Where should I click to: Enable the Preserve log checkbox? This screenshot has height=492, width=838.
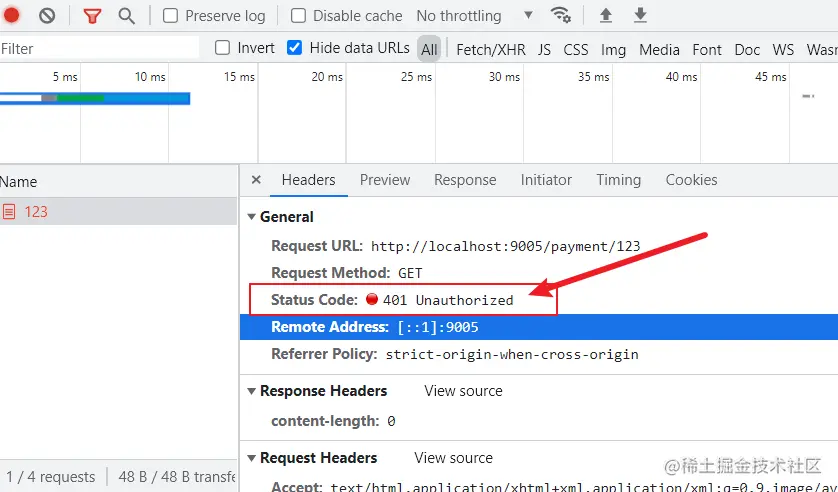point(171,16)
